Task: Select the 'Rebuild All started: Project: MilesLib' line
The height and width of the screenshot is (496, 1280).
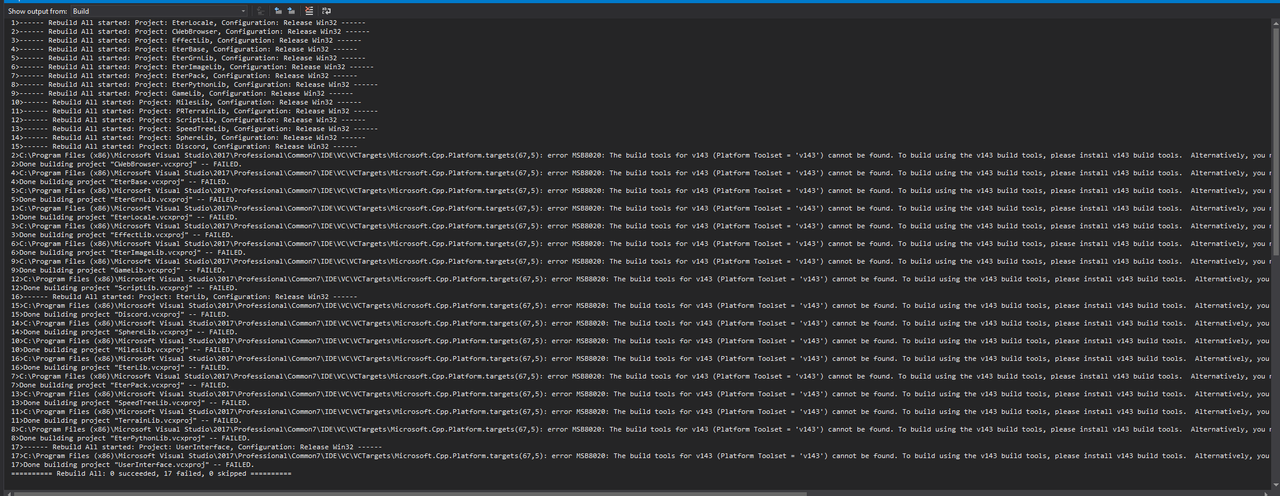Action: pyautogui.click(x=187, y=101)
